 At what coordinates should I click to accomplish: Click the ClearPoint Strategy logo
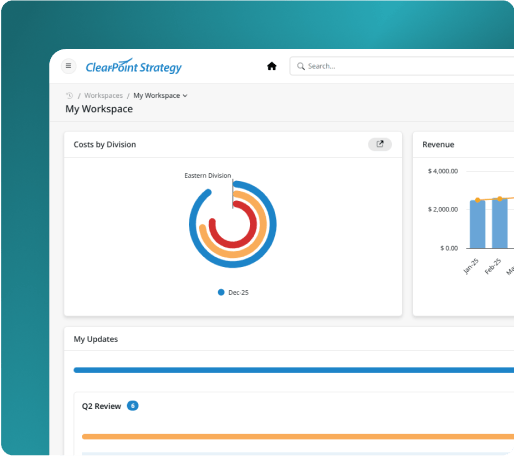(x=133, y=66)
